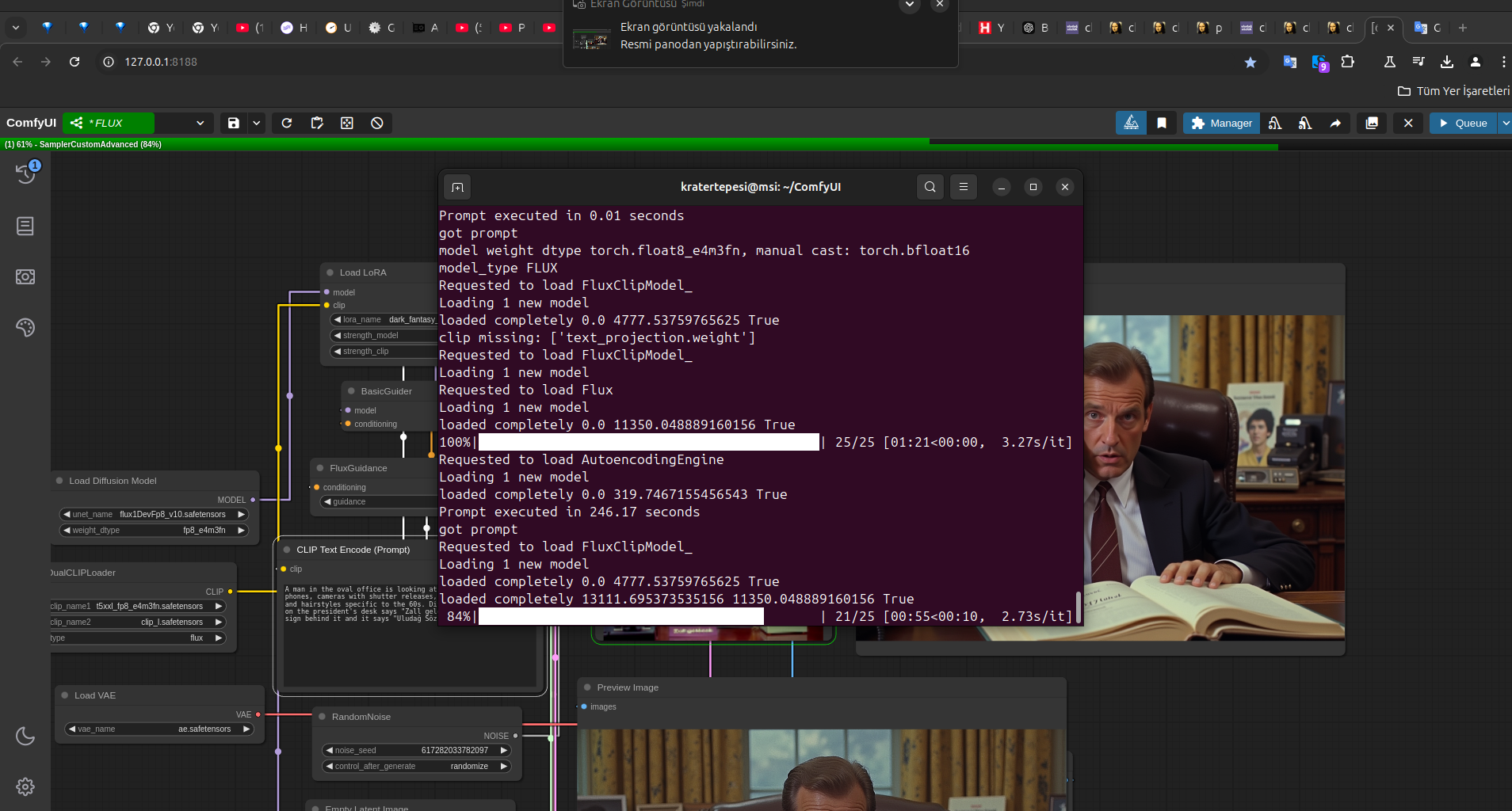1512x811 pixels.
Task: Click the lora_name dark_fantasy field
Action: pyautogui.click(x=384, y=319)
